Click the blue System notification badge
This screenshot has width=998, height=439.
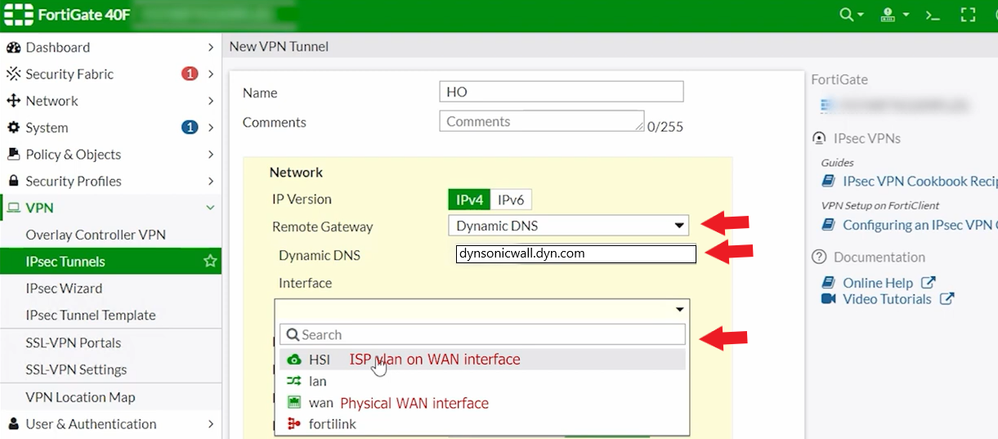(x=189, y=127)
